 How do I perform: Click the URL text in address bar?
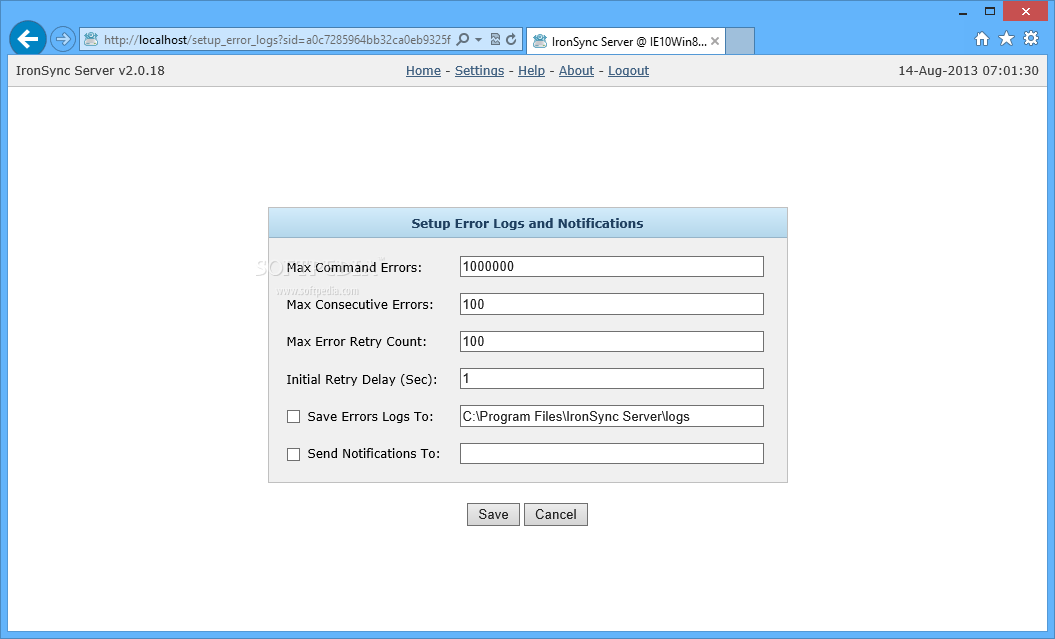point(277,40)
